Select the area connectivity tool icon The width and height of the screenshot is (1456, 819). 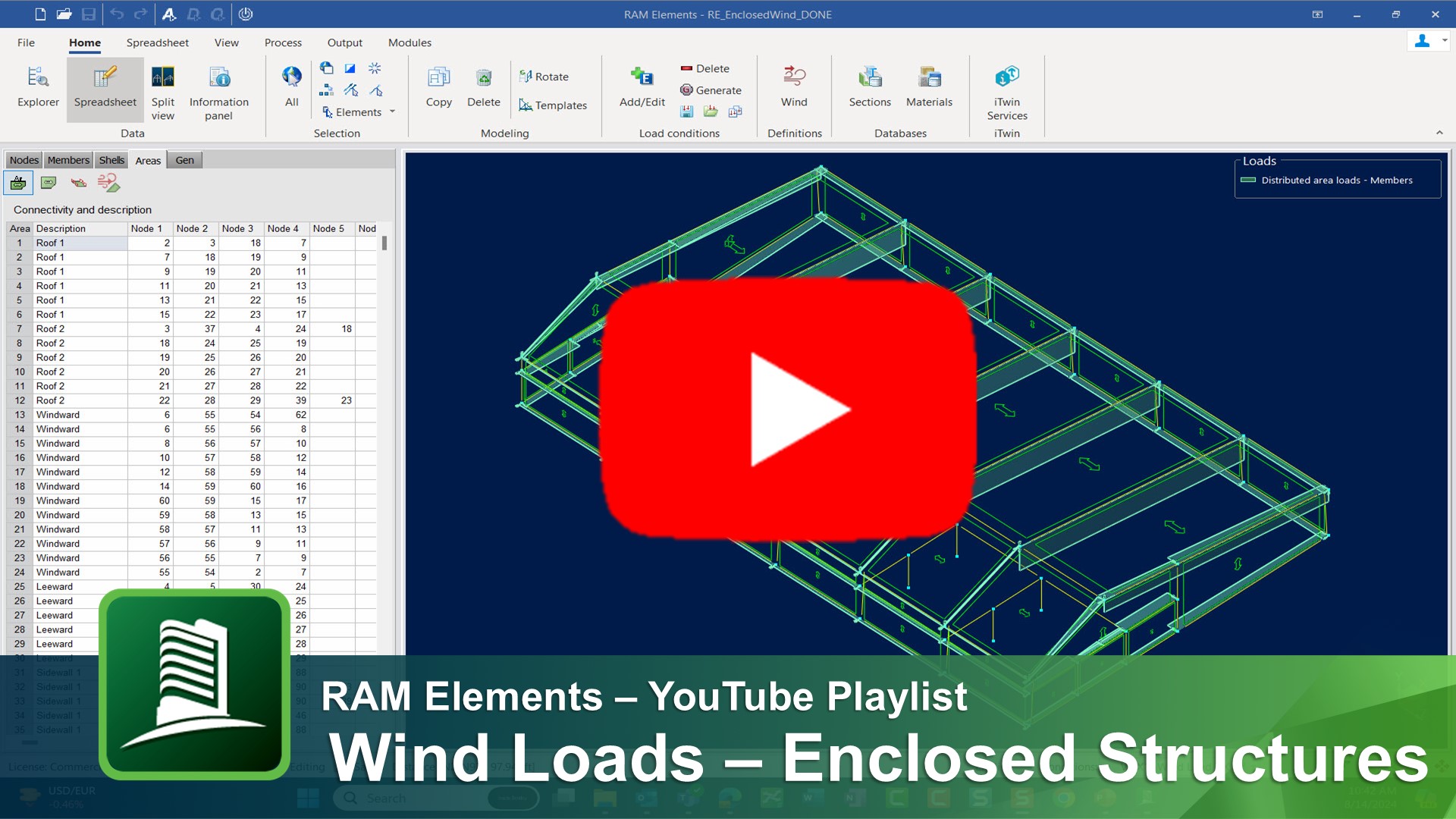coord(18,183)
